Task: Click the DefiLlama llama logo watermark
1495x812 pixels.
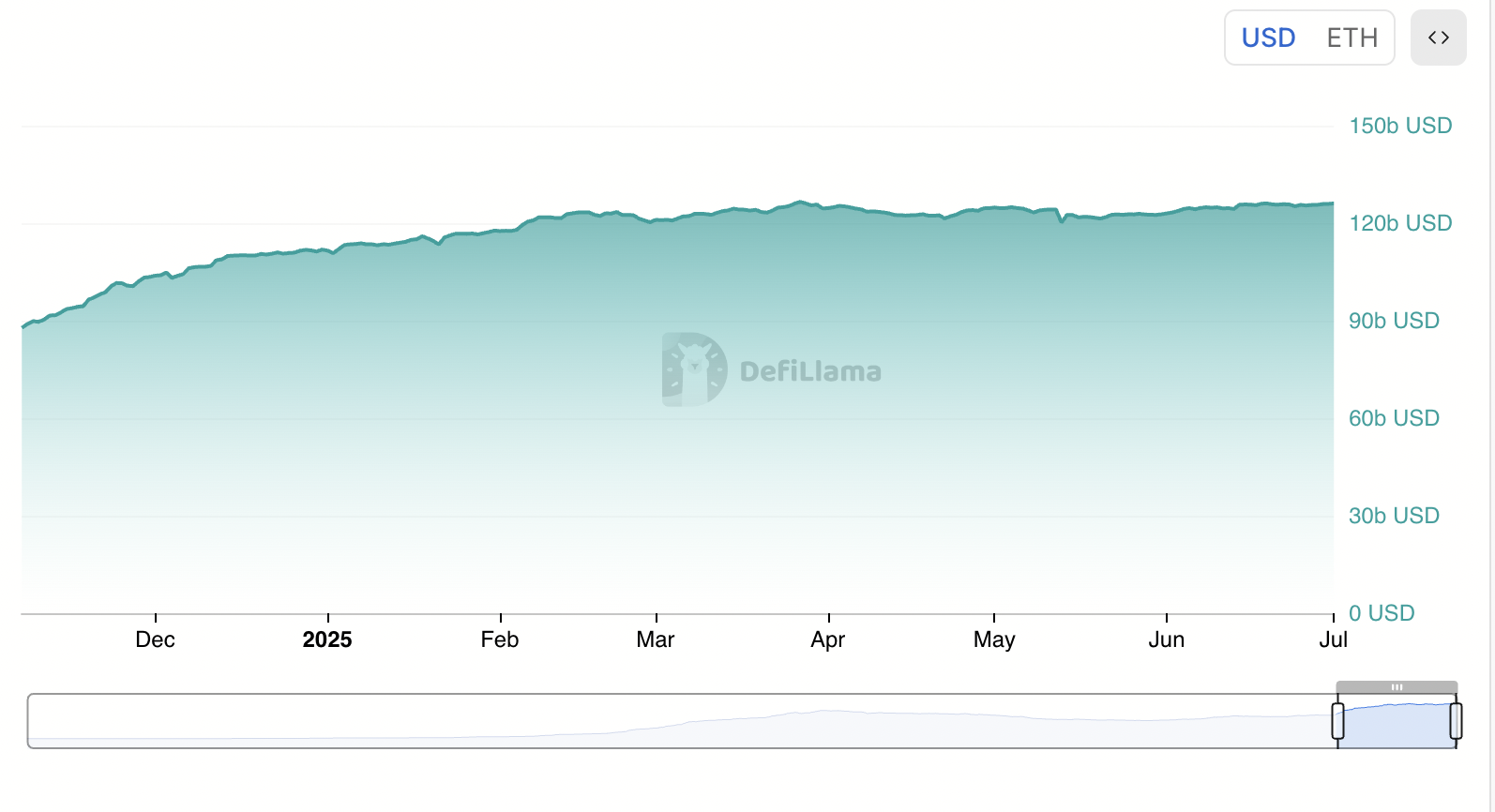Action: click(x=693, y=369)
